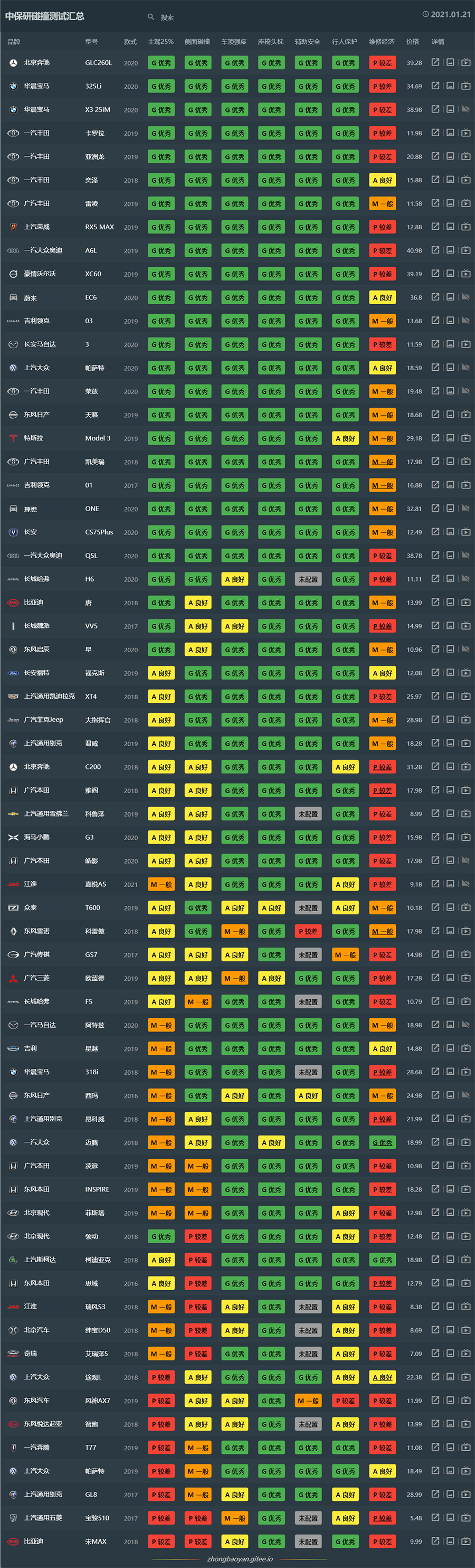The height and width of the screenshot is (1568, 475).
Task: Sort by 辅助安全 column header
Action: (308, 41)
